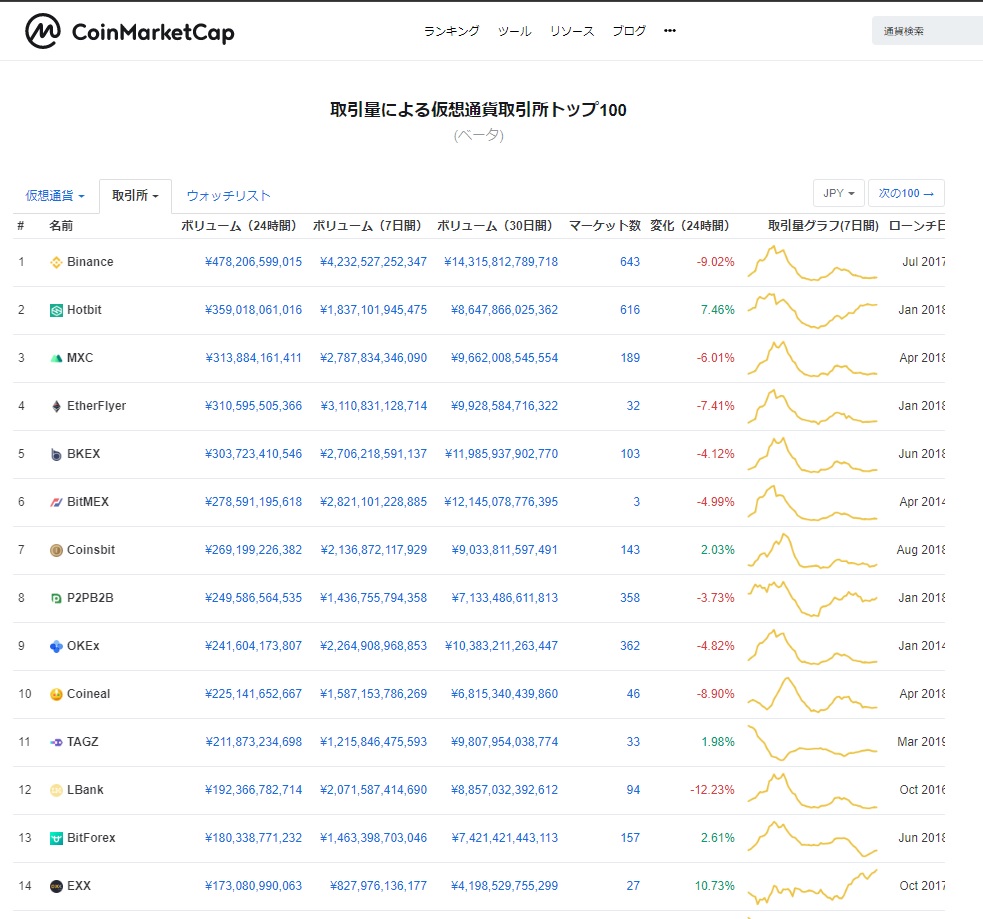This screenshot has width=983, height=919.
Task: Open the Binance exchange link
Action: tap(90, 262)
